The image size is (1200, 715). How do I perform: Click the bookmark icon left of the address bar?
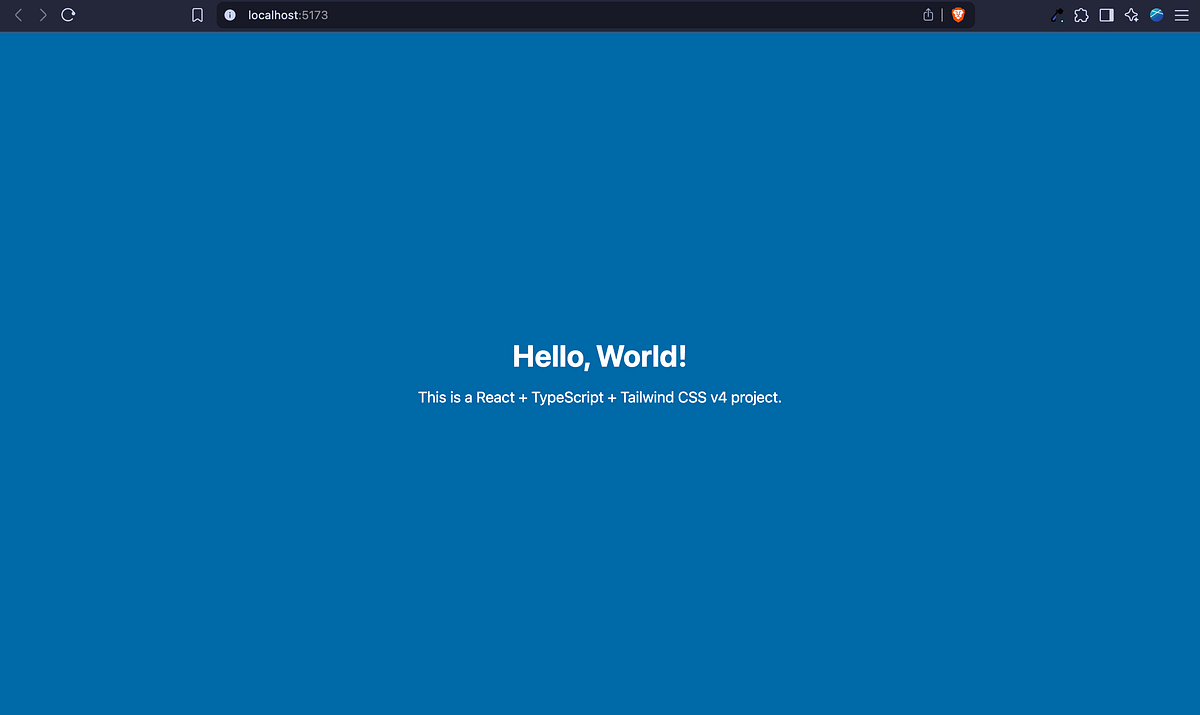click(197, 15)
